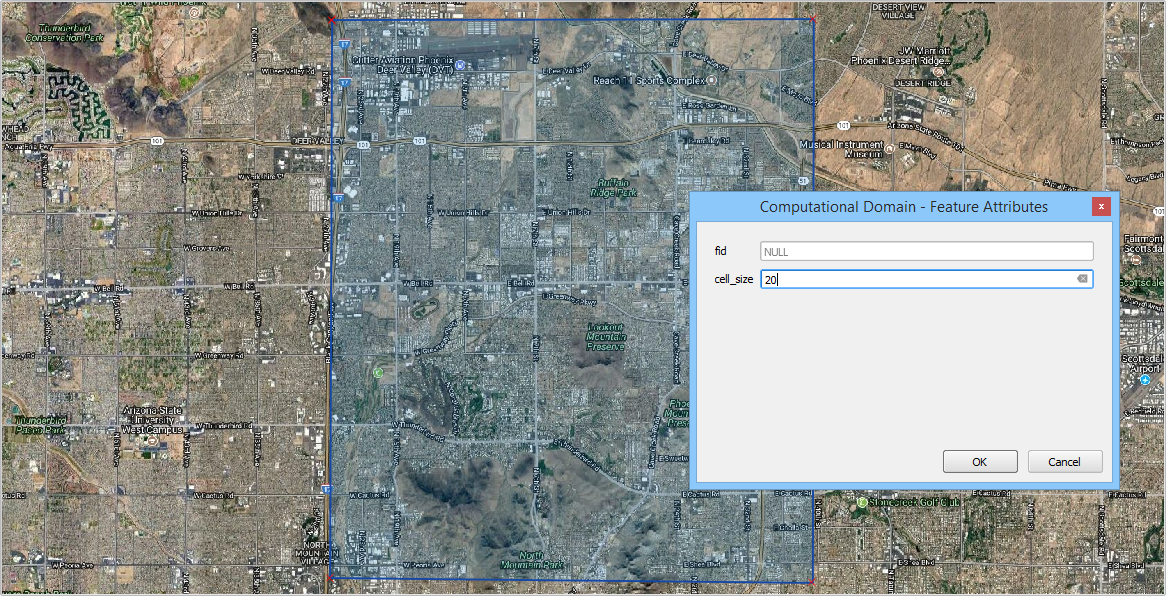Image resolution: width=1166 pixels, height=596 pixels.
Task: Click the top-right red polygon vertex
Action: point(814,19)
